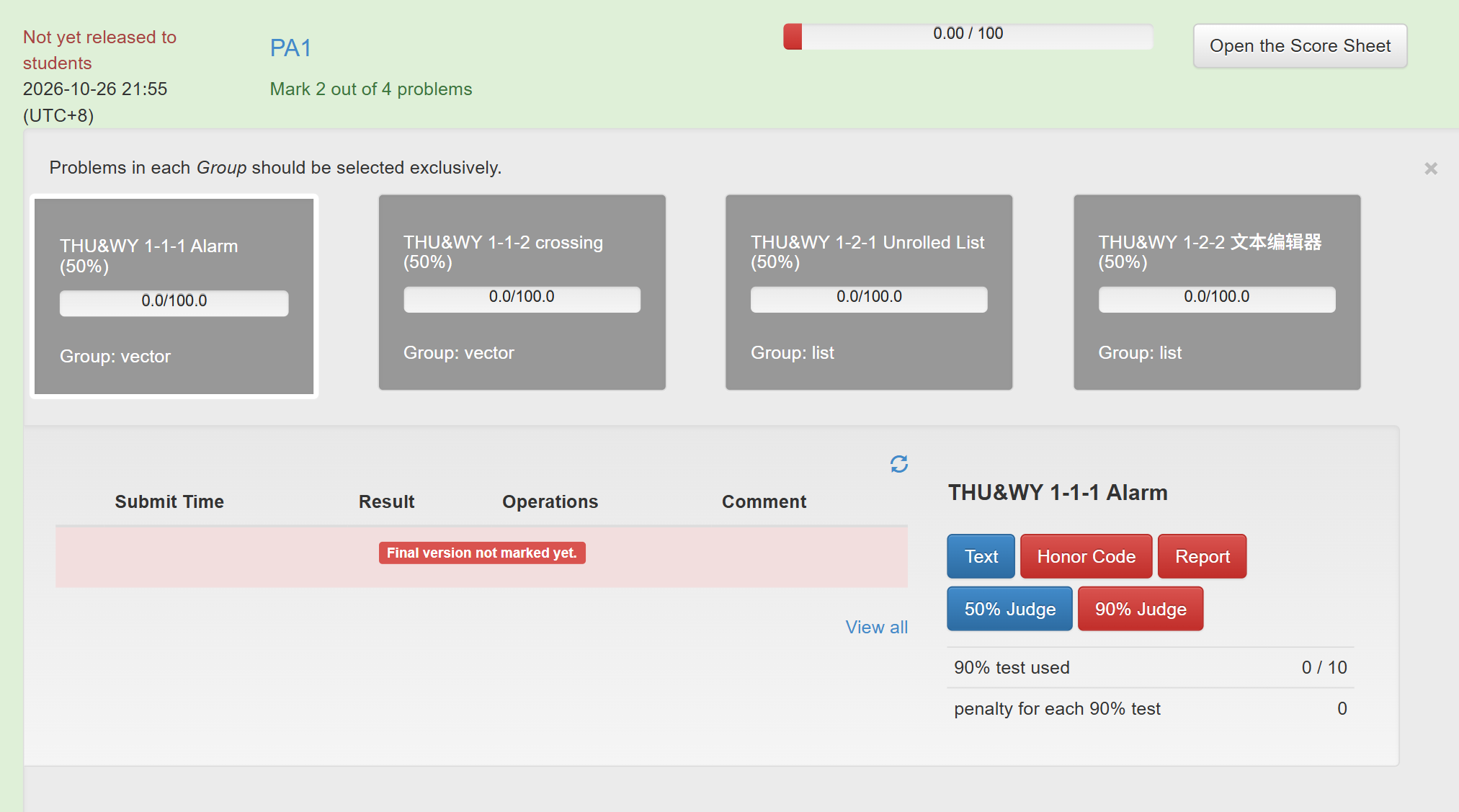
Task: Click 'Problems in each Group' instruction text
Action: point(275,167)
